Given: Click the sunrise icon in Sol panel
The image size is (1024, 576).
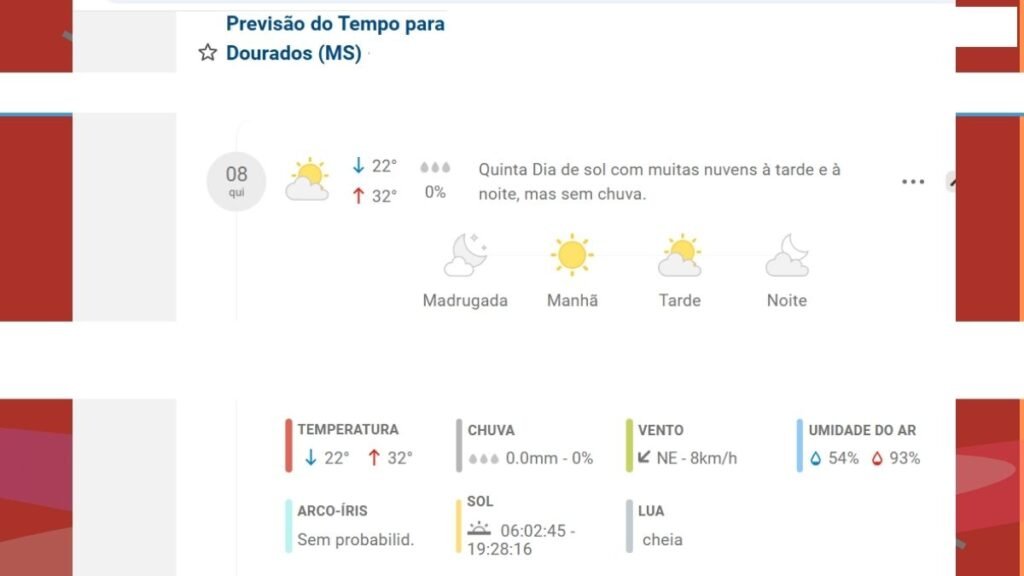Looking at the screenshot, I should point(480,529).
